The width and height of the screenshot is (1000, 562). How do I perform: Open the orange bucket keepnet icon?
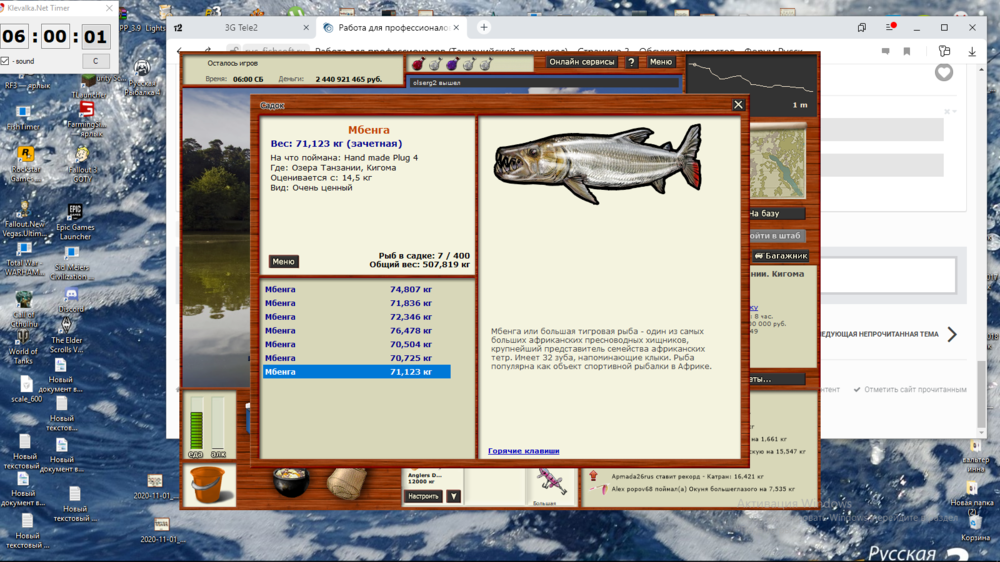208,485
